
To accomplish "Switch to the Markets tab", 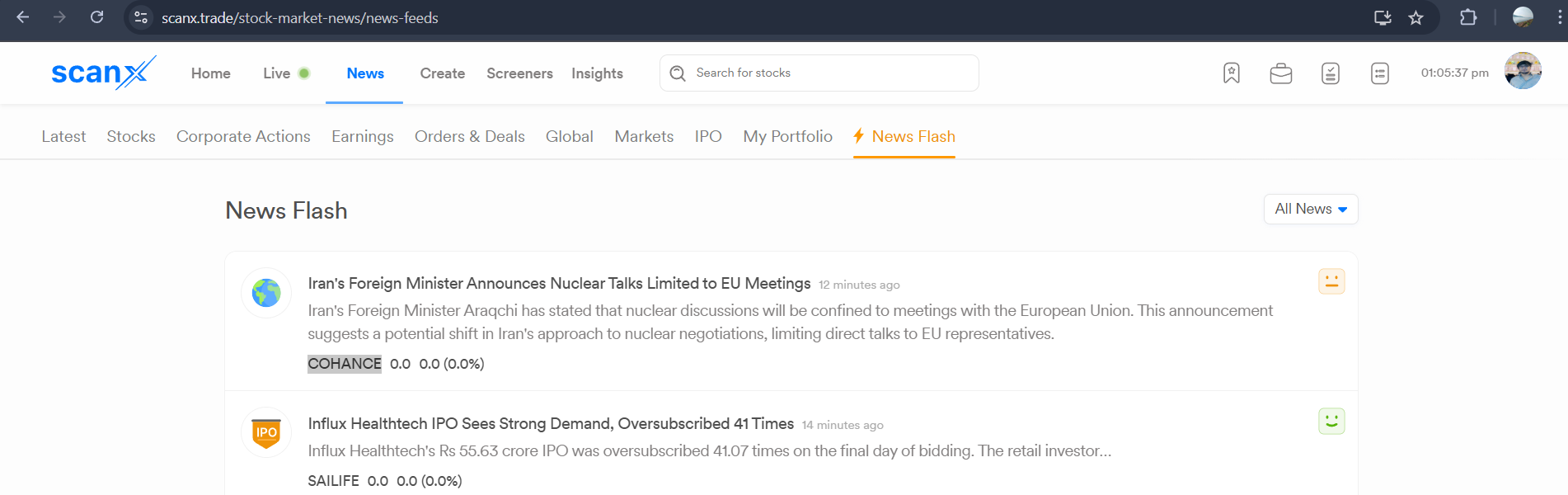I will pyautogui.click(x=644, y=136).
